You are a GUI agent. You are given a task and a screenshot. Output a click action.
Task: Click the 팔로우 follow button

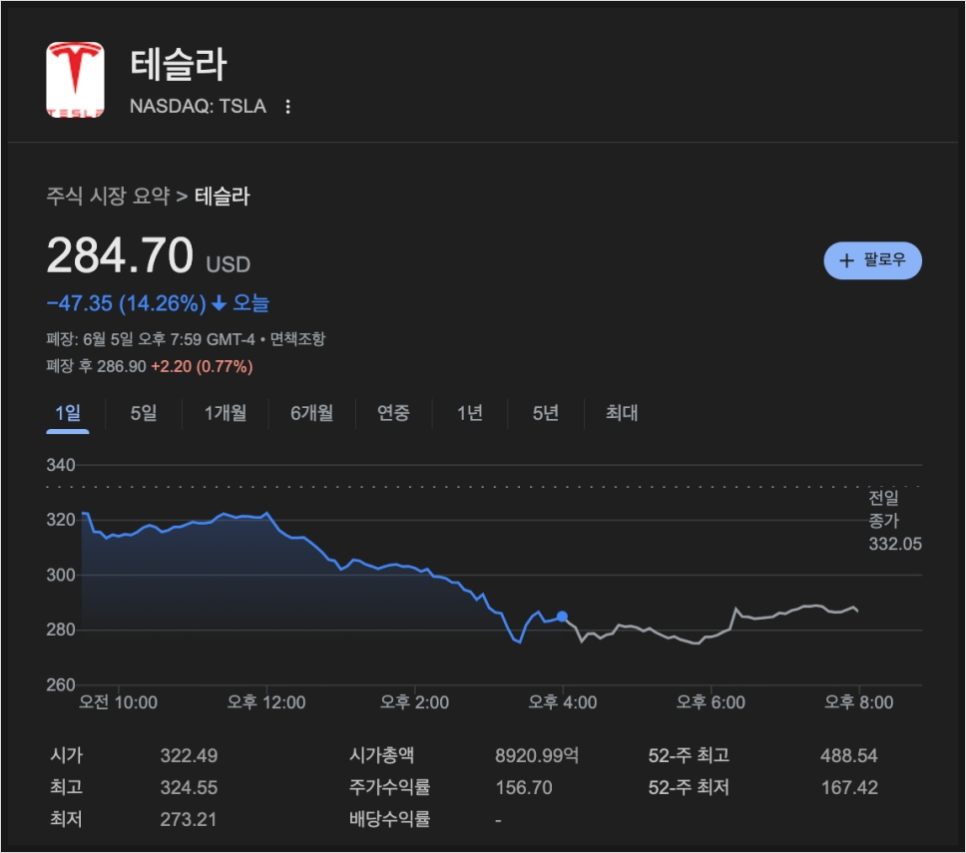[x=872, y=260]
